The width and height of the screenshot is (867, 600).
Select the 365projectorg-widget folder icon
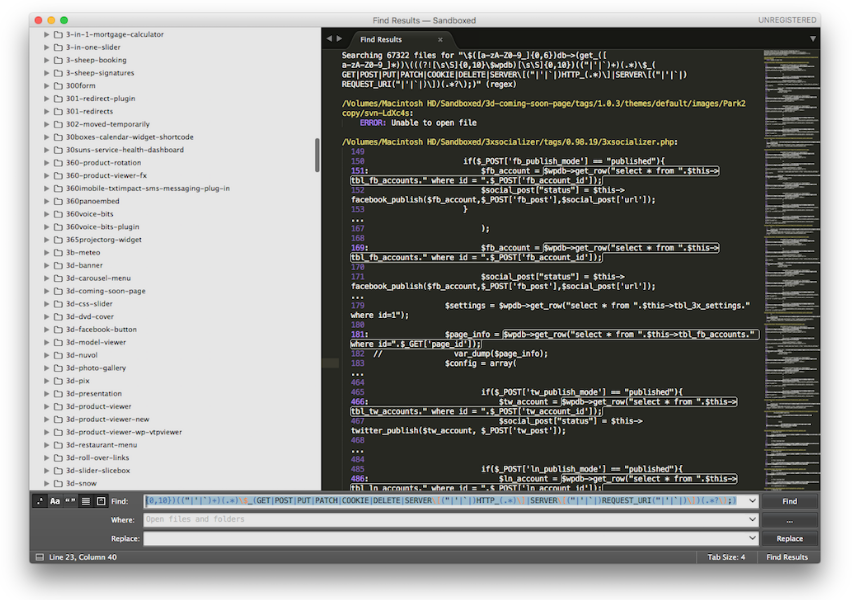coord(58,239)
